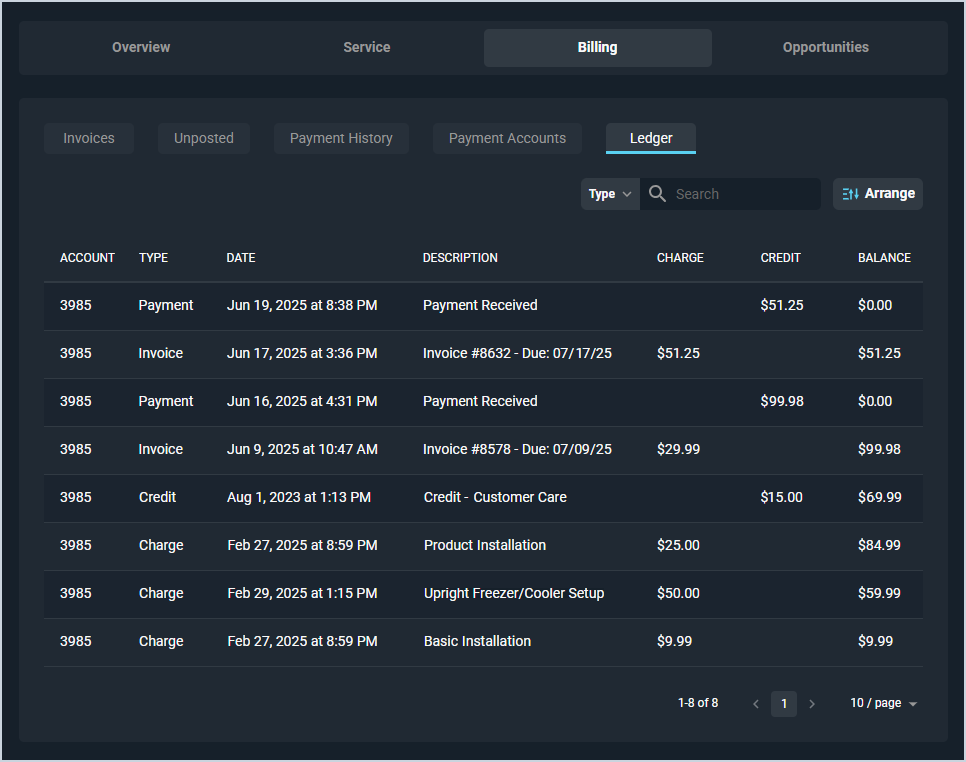Open the Payment History section

point(341,138)
